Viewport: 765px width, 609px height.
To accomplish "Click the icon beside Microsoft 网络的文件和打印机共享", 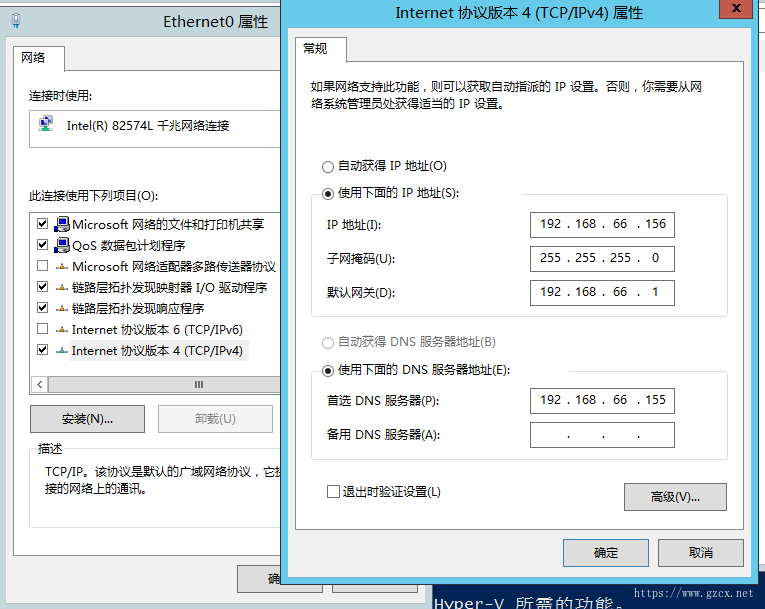I will (x=61, y=224).
